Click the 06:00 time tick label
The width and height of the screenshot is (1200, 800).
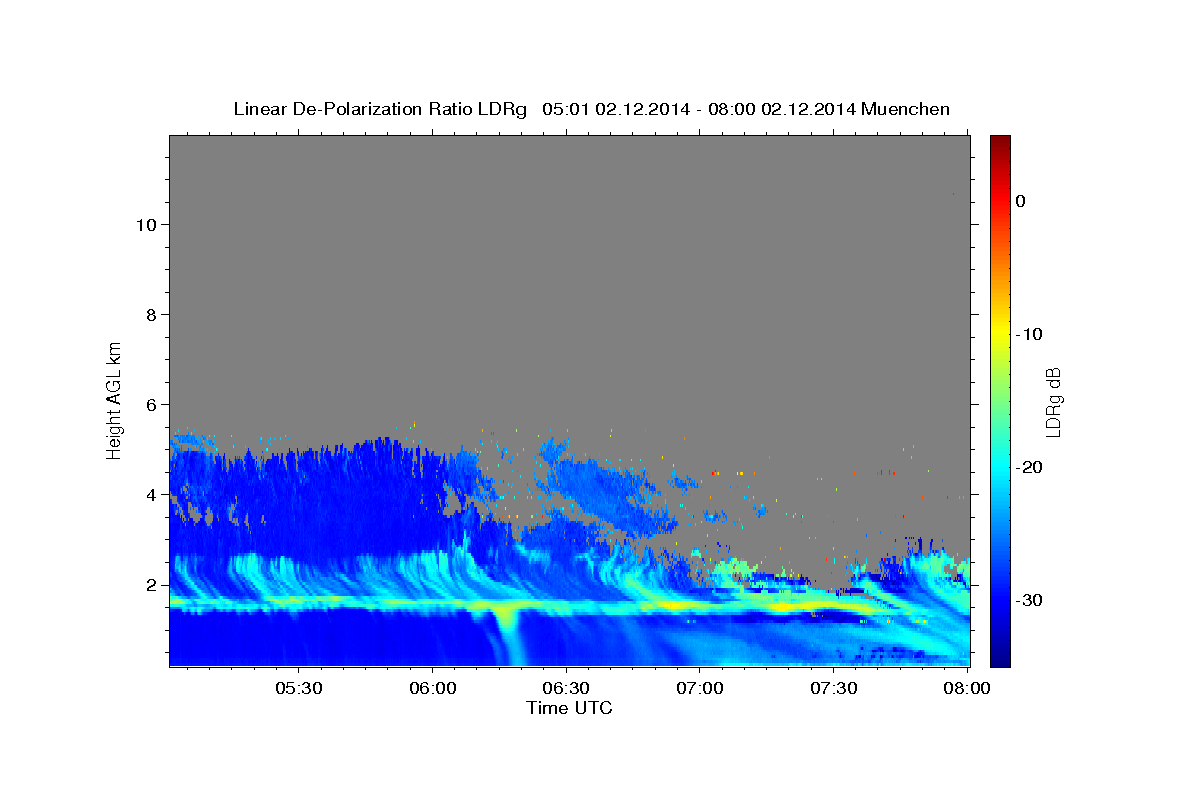434,689
